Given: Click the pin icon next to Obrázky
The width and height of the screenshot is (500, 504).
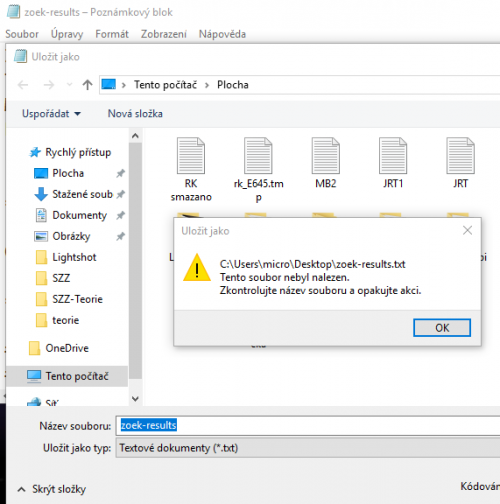Looking at the screenshot, I should 120,236.
